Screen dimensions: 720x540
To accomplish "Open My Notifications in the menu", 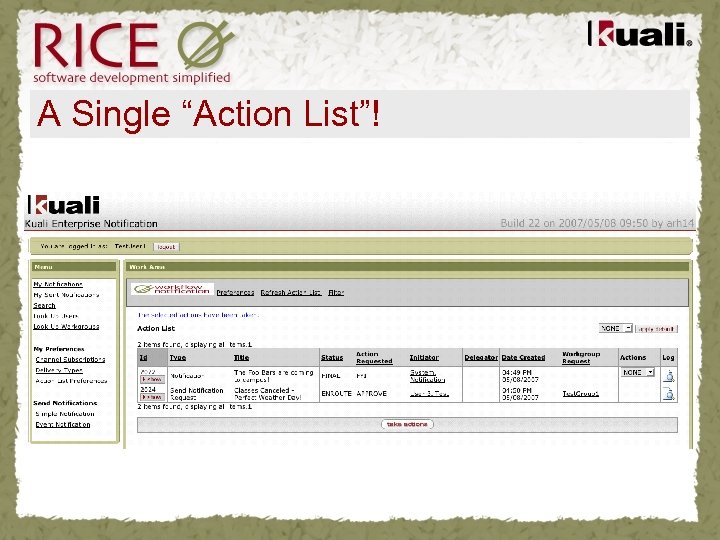I will [58, 284].
